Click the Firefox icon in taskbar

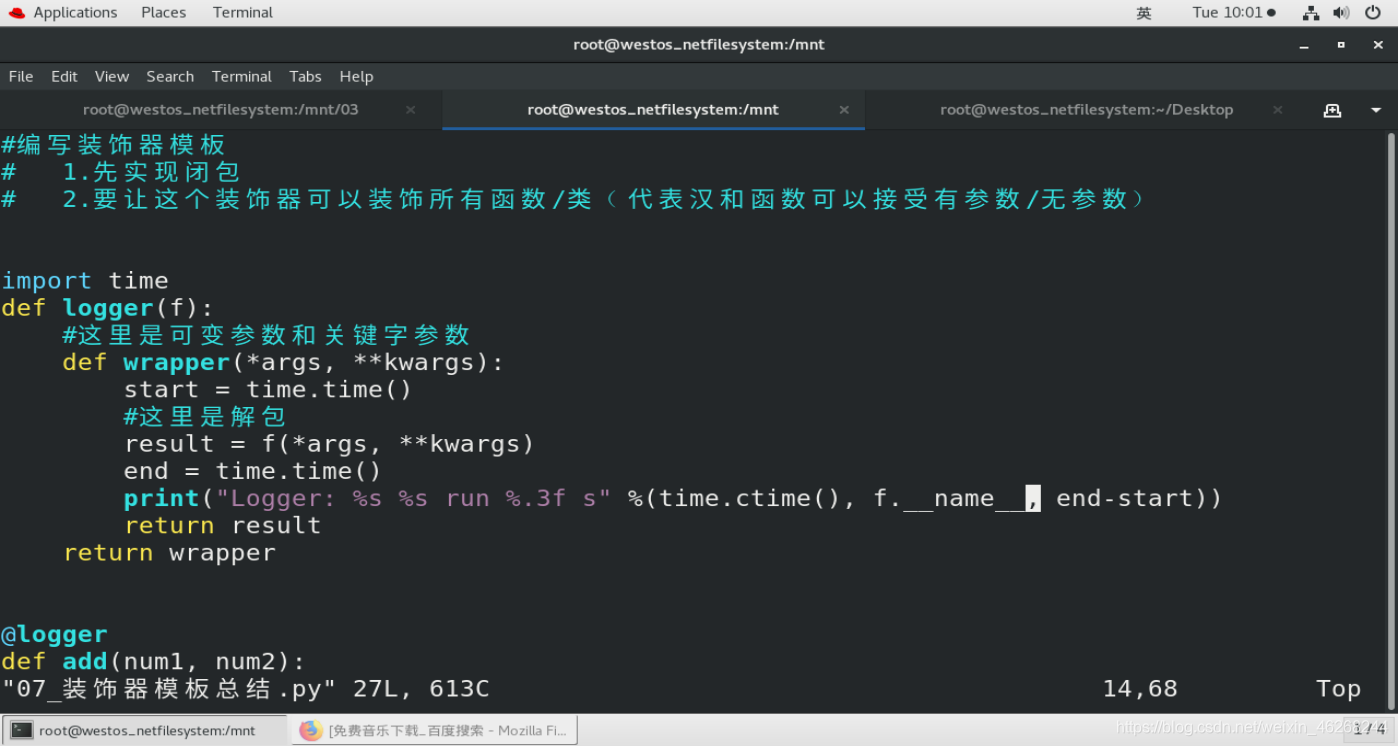[310, 731]
